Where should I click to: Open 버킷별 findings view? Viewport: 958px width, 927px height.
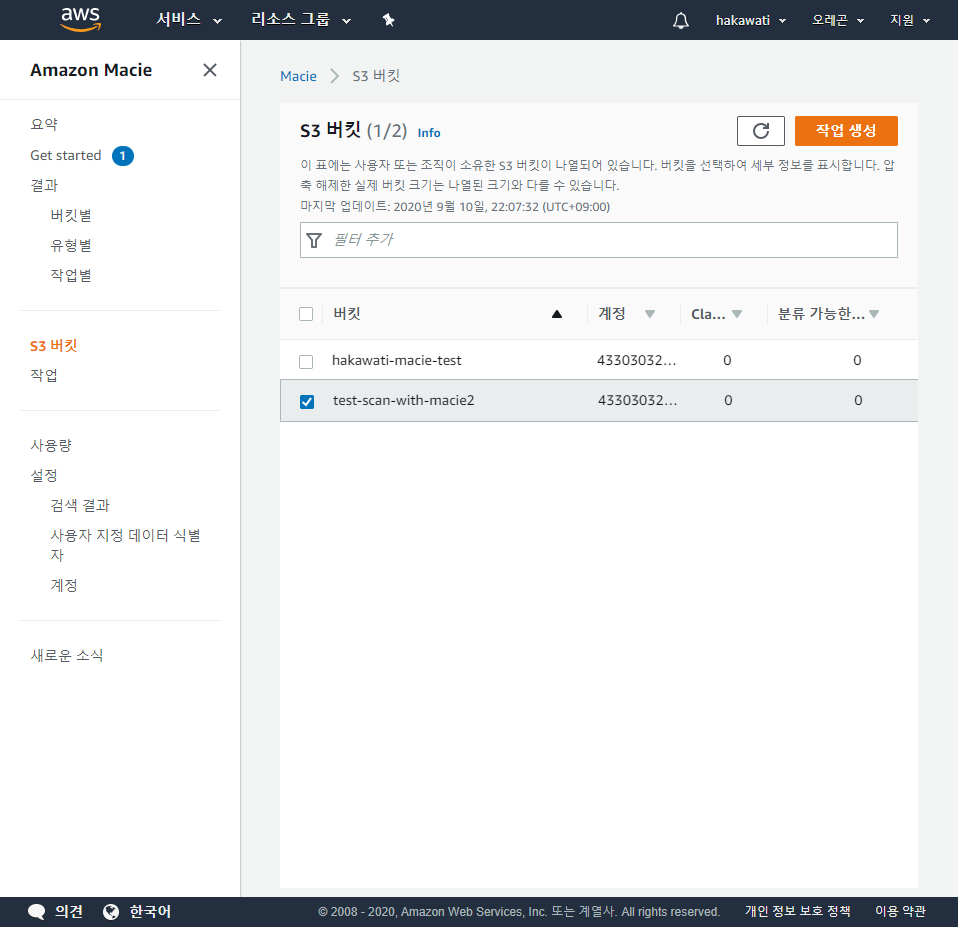pos(71,215)
